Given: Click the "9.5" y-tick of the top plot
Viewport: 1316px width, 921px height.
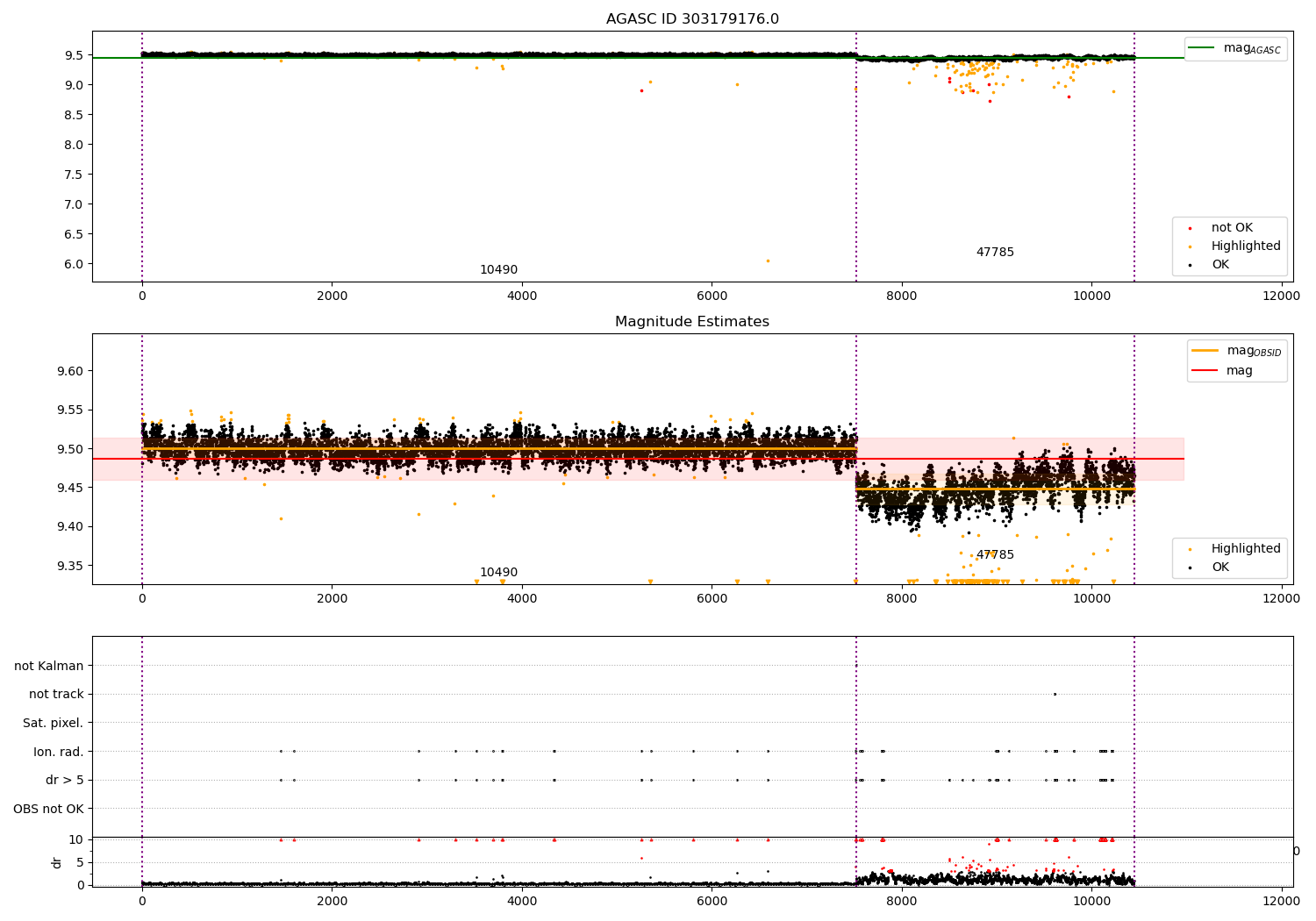Looking at the screenshot, I should 74,55.
